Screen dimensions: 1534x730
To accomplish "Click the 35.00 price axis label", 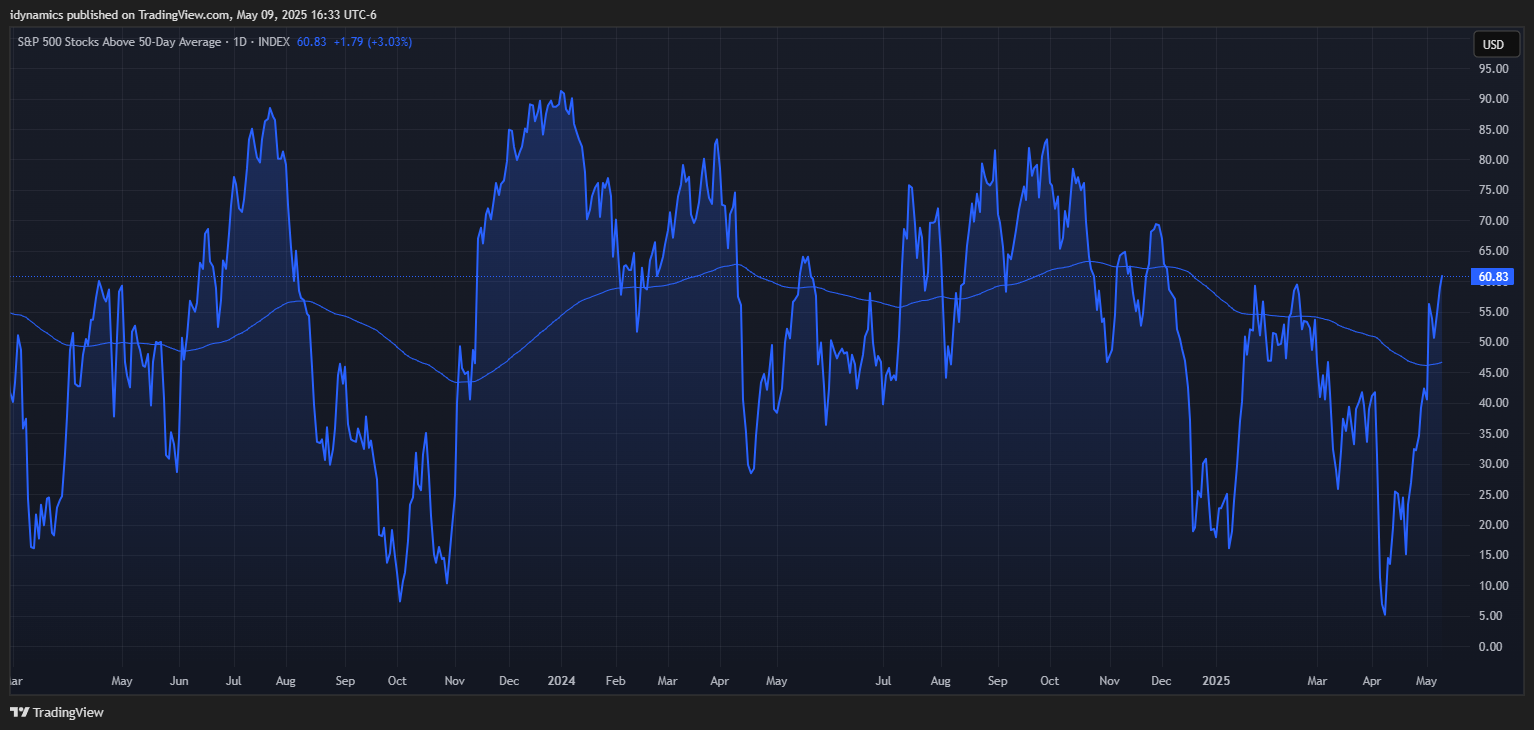I will [x=1493, y=434].
